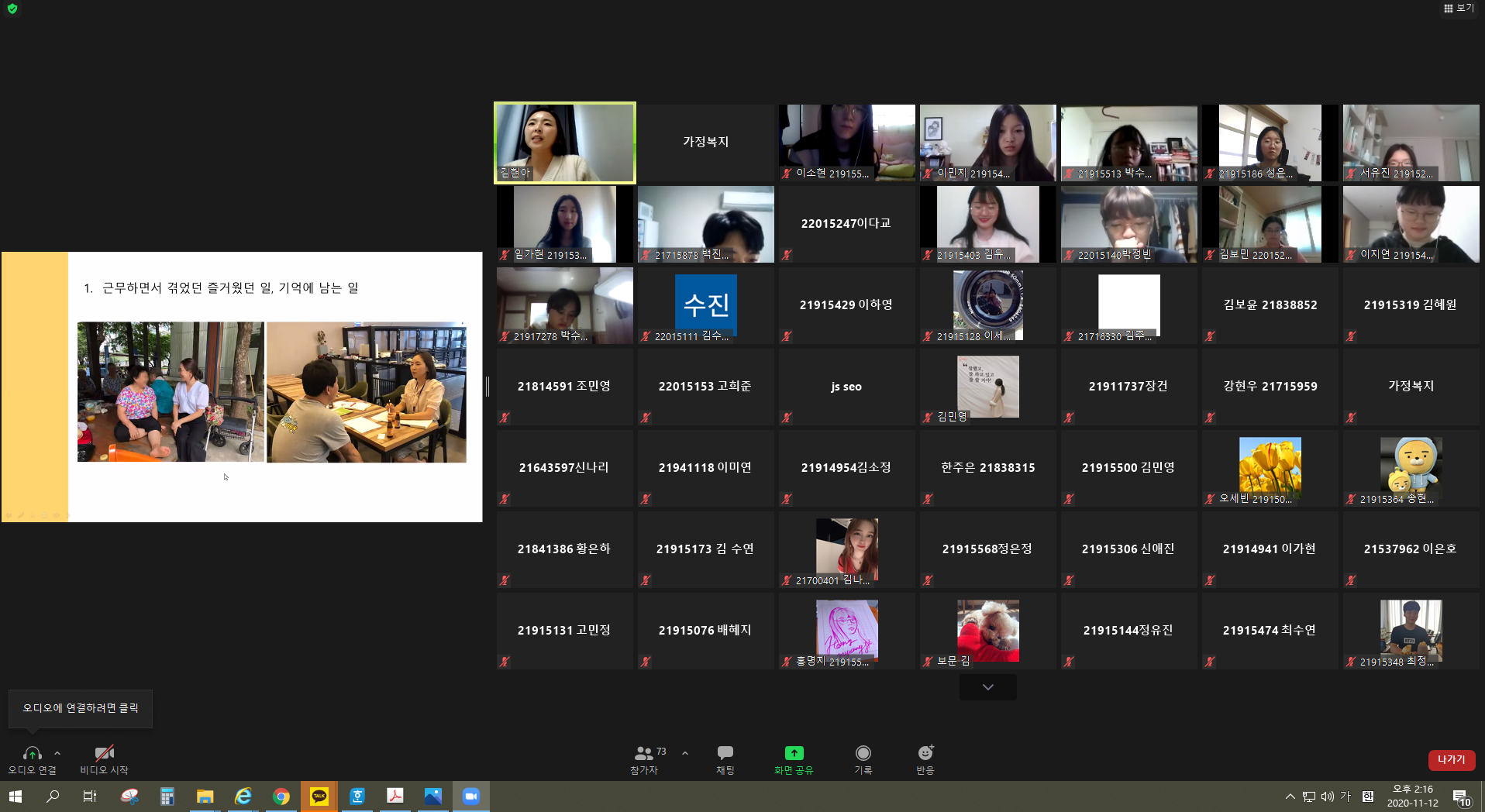Expand the audio options arrow beside 오디오 연결

click(57, 752)
